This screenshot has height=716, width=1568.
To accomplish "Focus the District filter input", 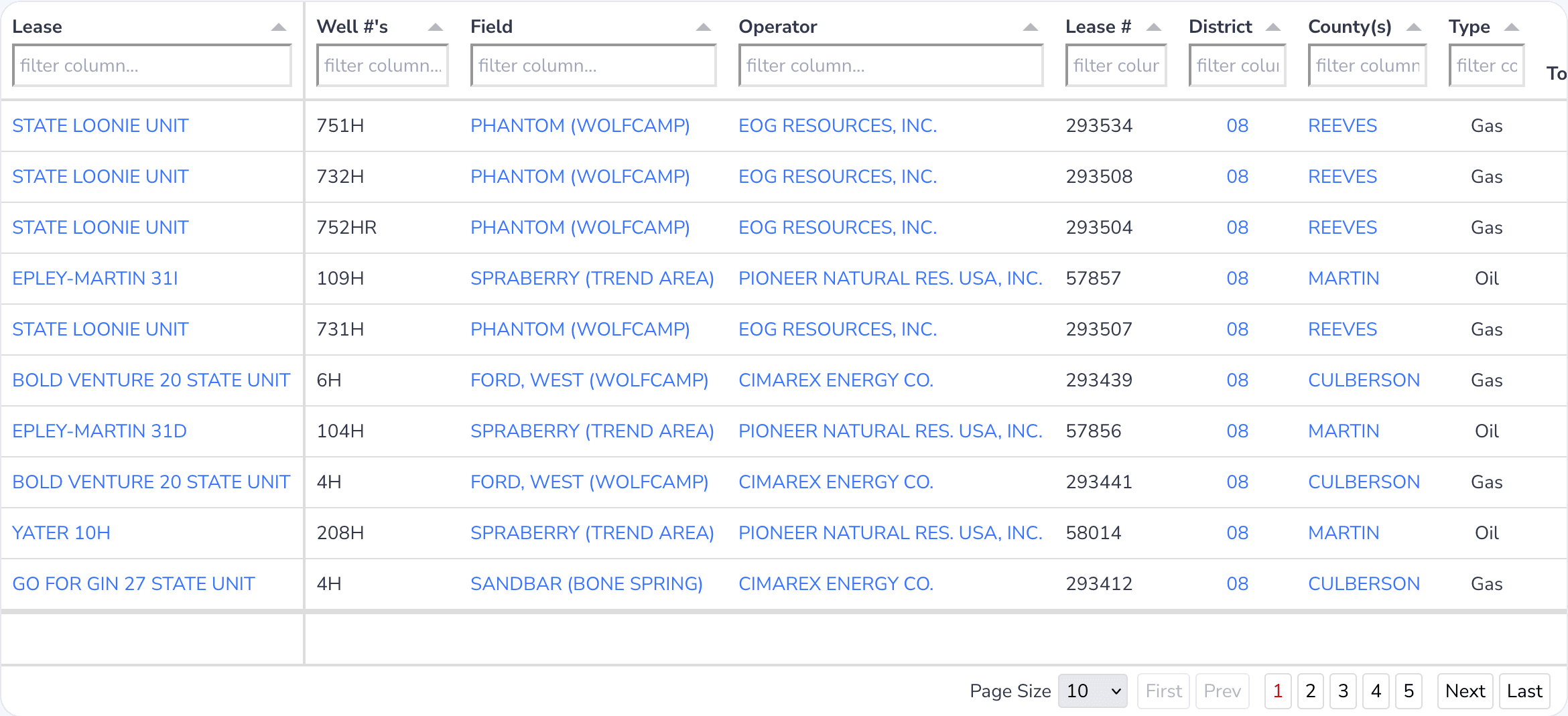I will pos(1238,66).
